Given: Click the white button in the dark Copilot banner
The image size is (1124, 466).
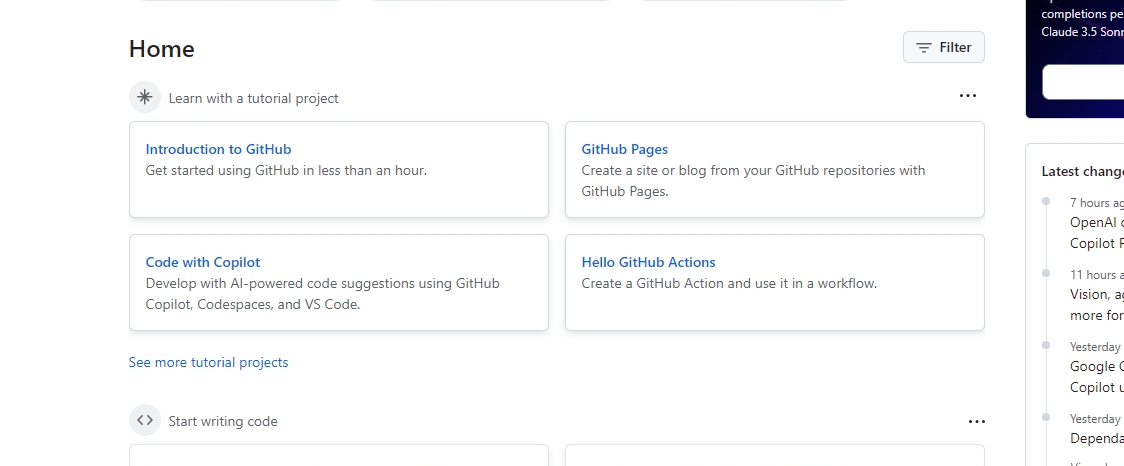Looking at the screenshot, I should [1083, 82].
